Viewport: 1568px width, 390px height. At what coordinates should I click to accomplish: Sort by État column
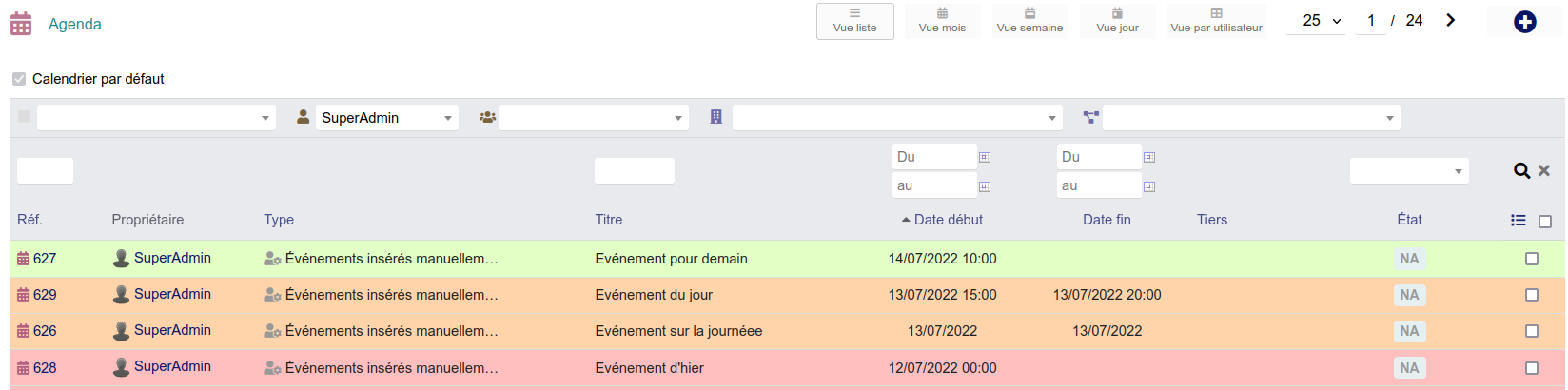(x=1409, y=220)
